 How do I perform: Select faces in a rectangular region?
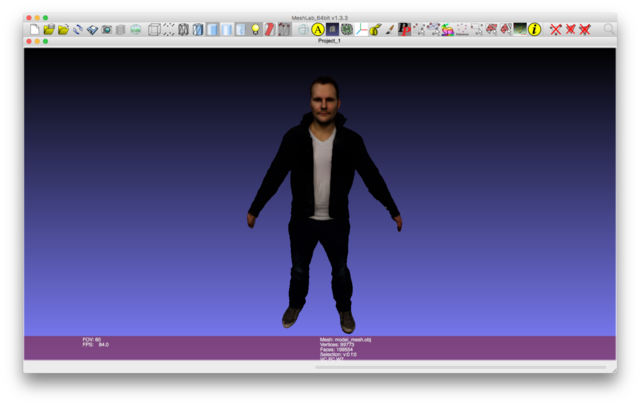click(491, 29)
